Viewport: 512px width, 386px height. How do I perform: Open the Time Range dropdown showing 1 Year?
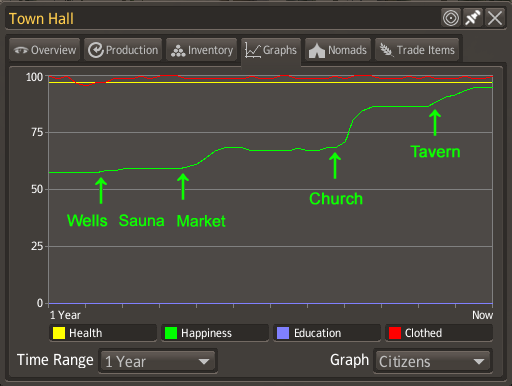tap(158, 361)
